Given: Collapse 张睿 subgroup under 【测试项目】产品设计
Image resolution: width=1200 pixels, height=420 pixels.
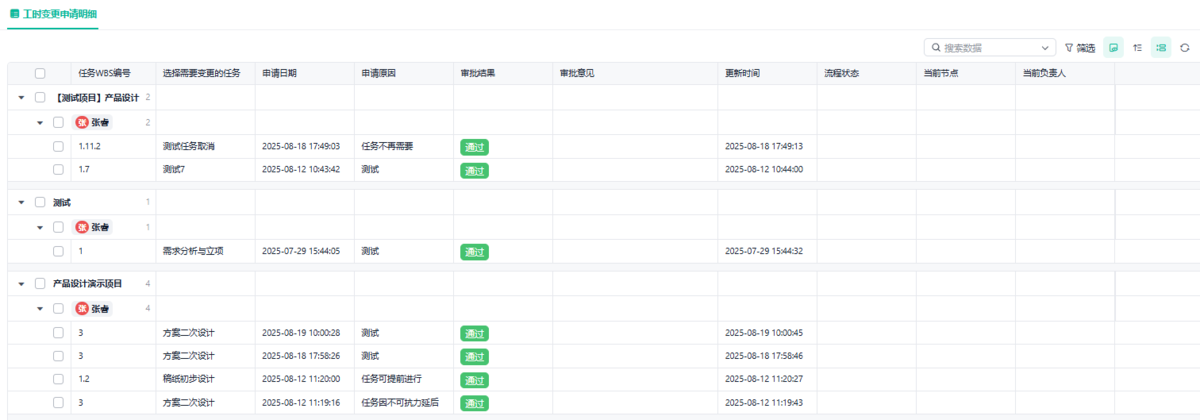Looking at the screenshot, I should coord(40,122).
